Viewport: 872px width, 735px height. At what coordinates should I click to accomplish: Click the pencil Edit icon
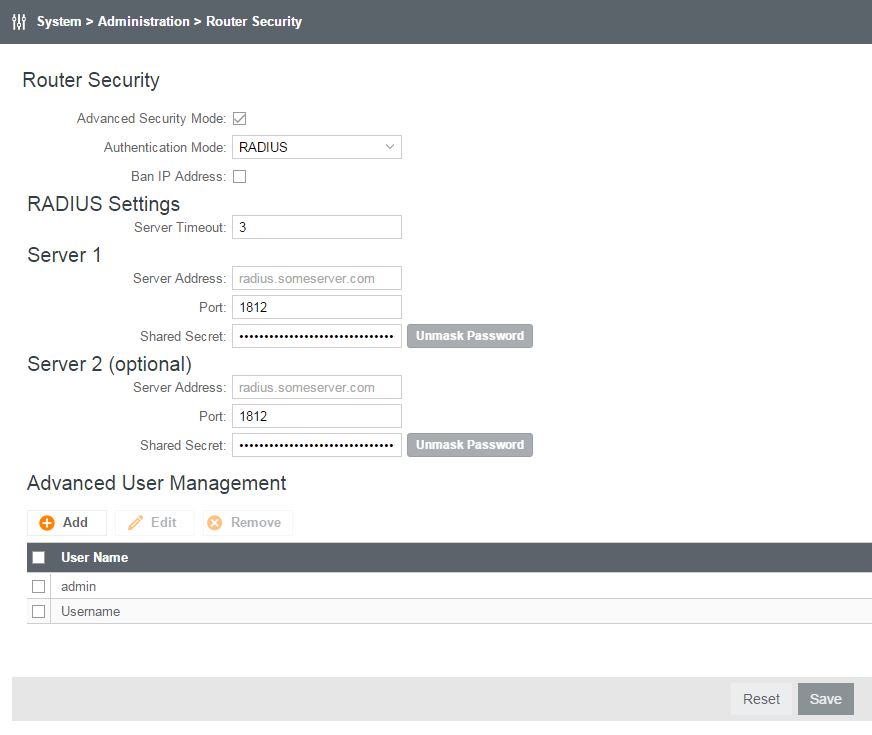coord(135,523)
